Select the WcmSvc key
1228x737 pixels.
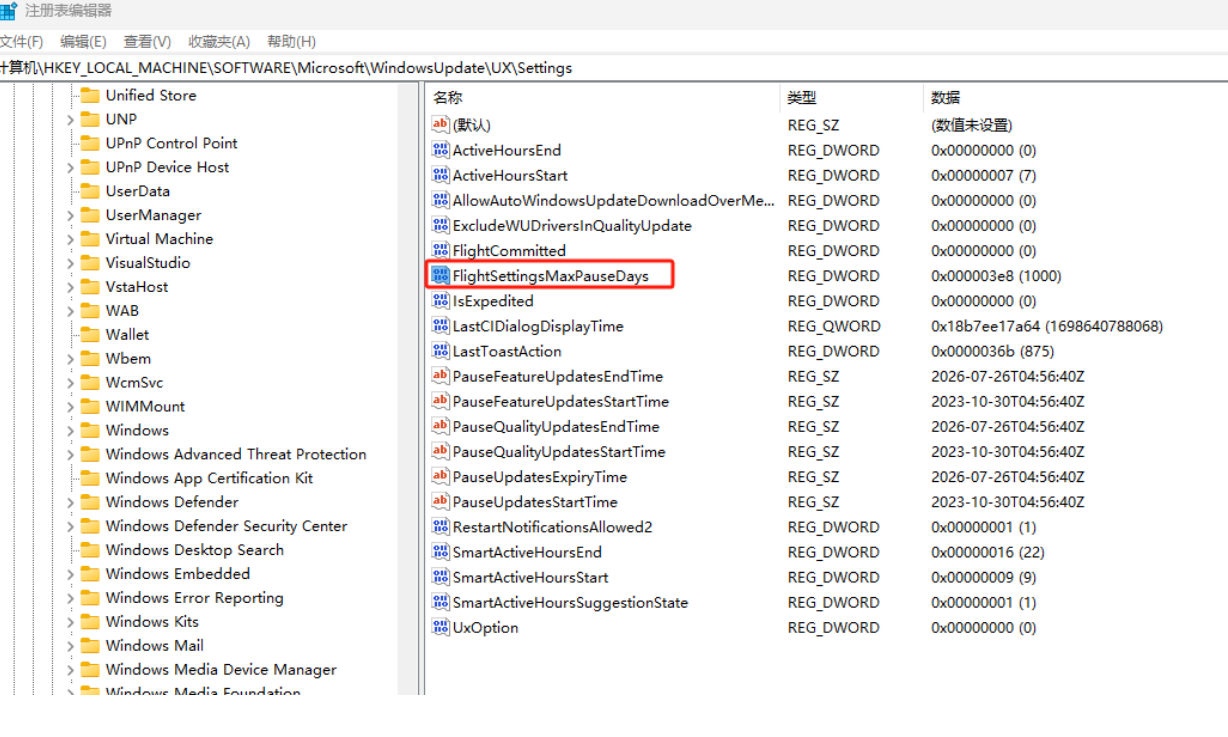pos(134,383)
